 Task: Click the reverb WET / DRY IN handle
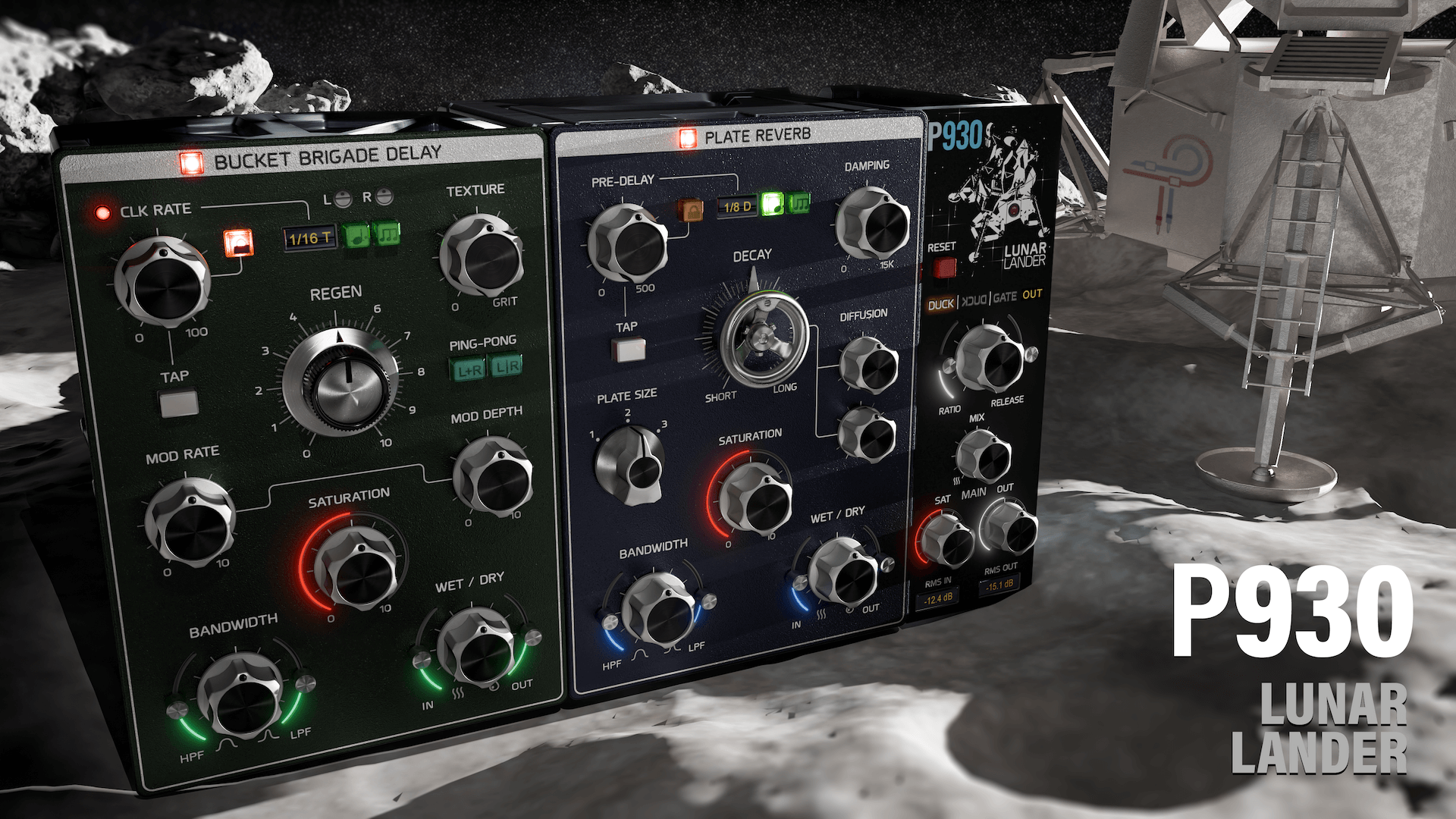pos(799,582)
